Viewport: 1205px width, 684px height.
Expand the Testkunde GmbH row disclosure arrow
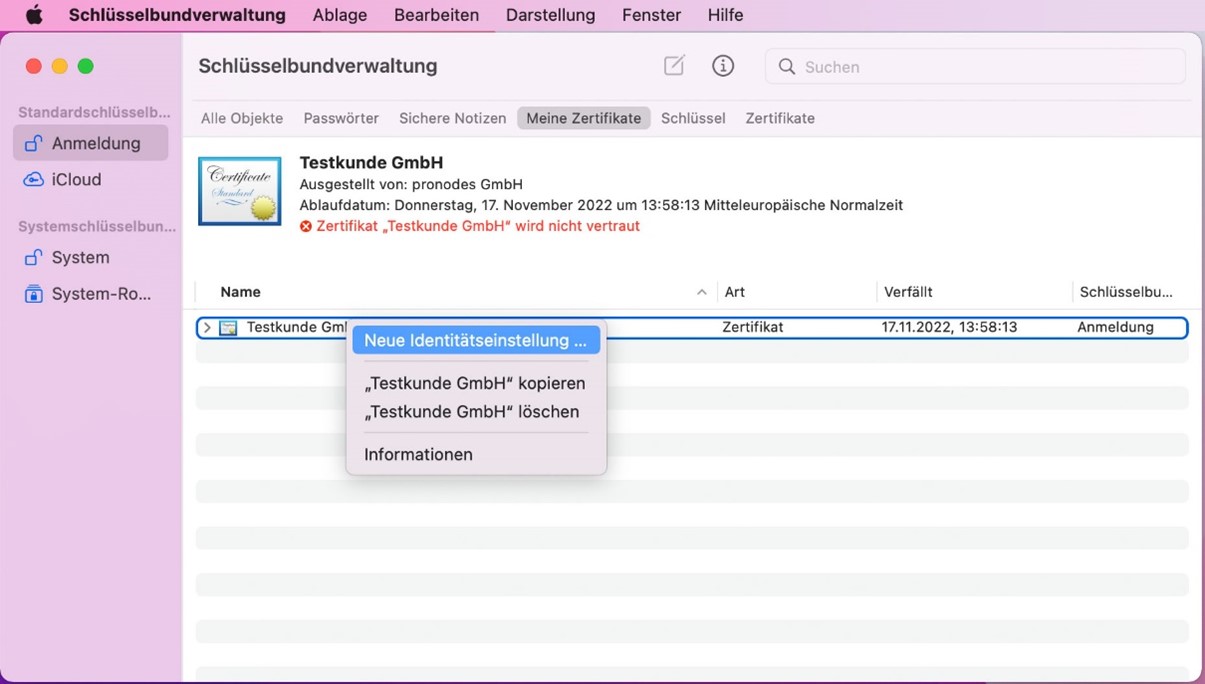pos(207,328)
